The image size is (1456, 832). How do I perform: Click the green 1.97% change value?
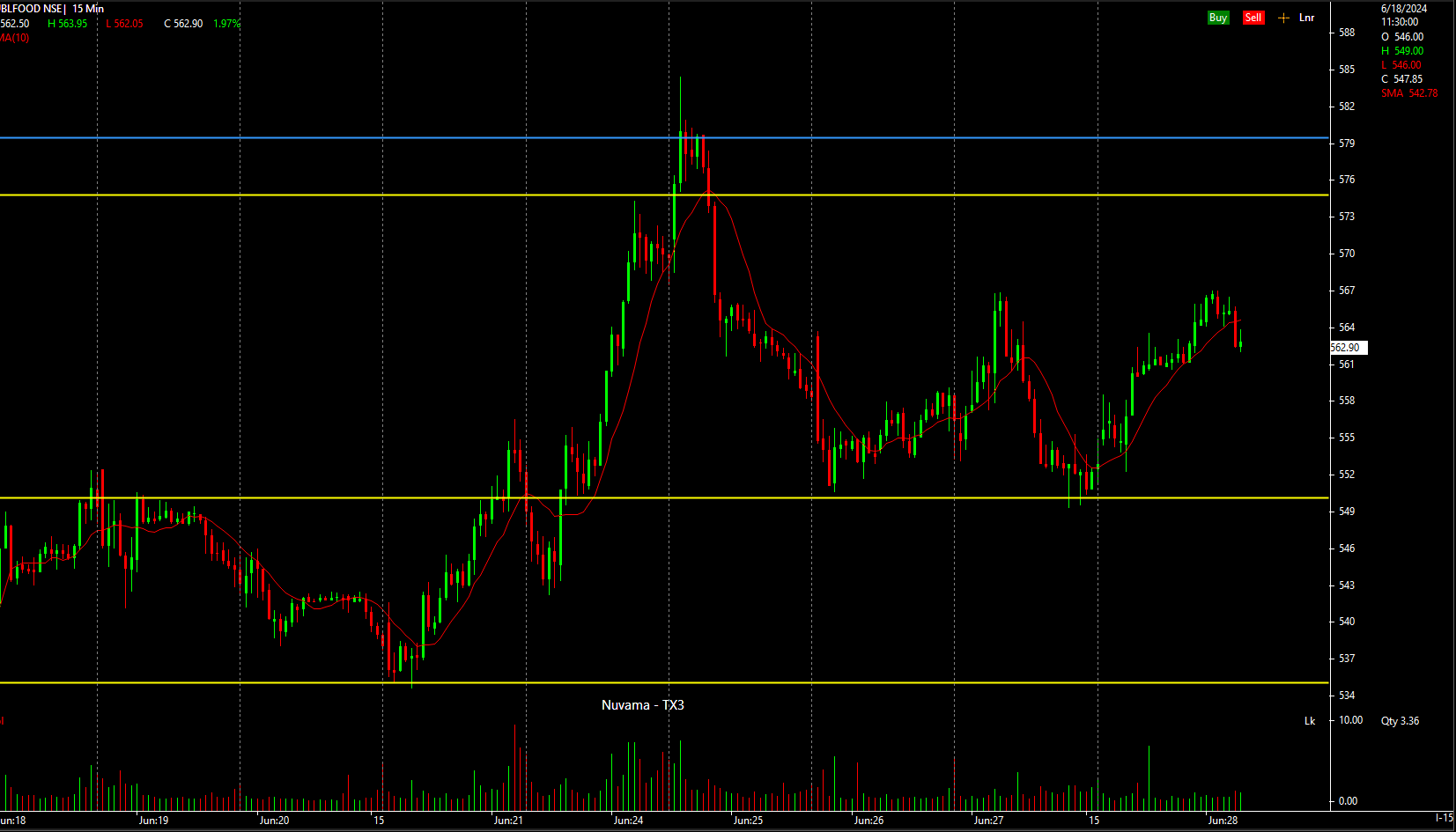tap(226, 24)
